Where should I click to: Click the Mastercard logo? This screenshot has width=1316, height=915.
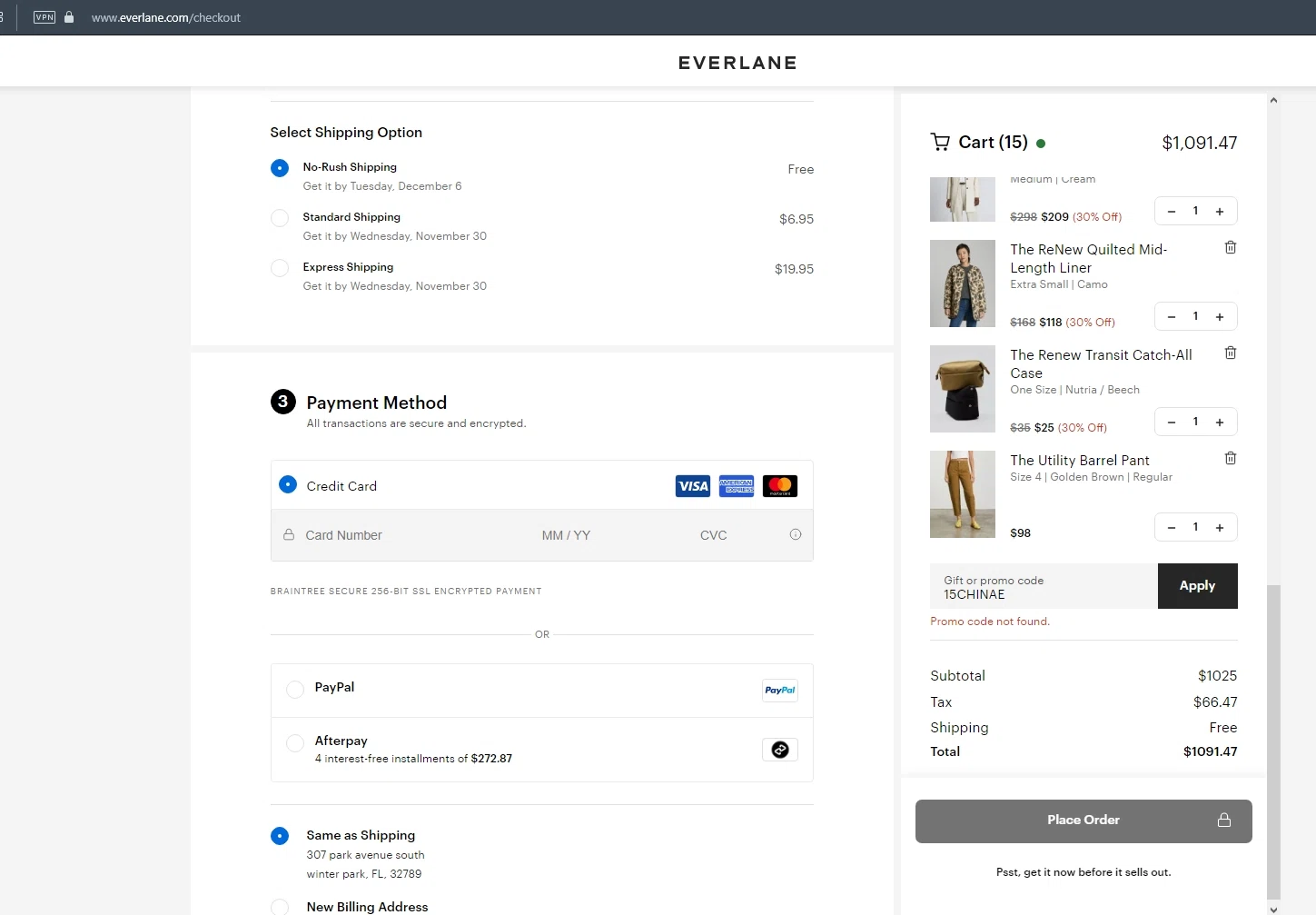coord(780,486)
